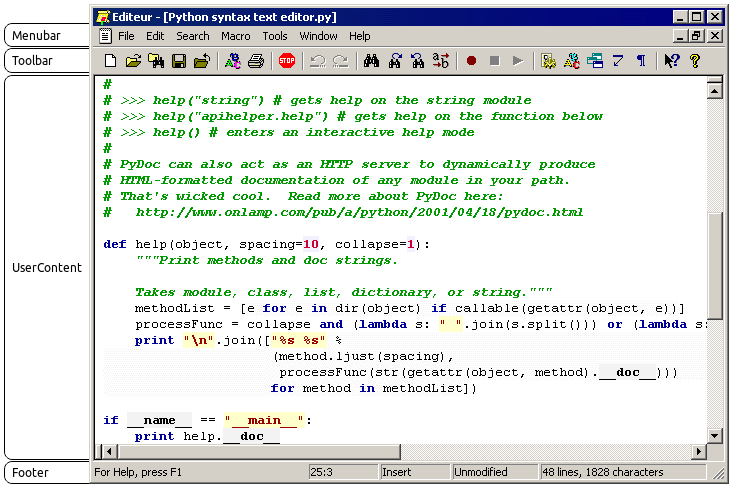This screenshot has height=488, width=733.
Task: Click the Print icon in toolbar
Action: (x=255, y=61)
